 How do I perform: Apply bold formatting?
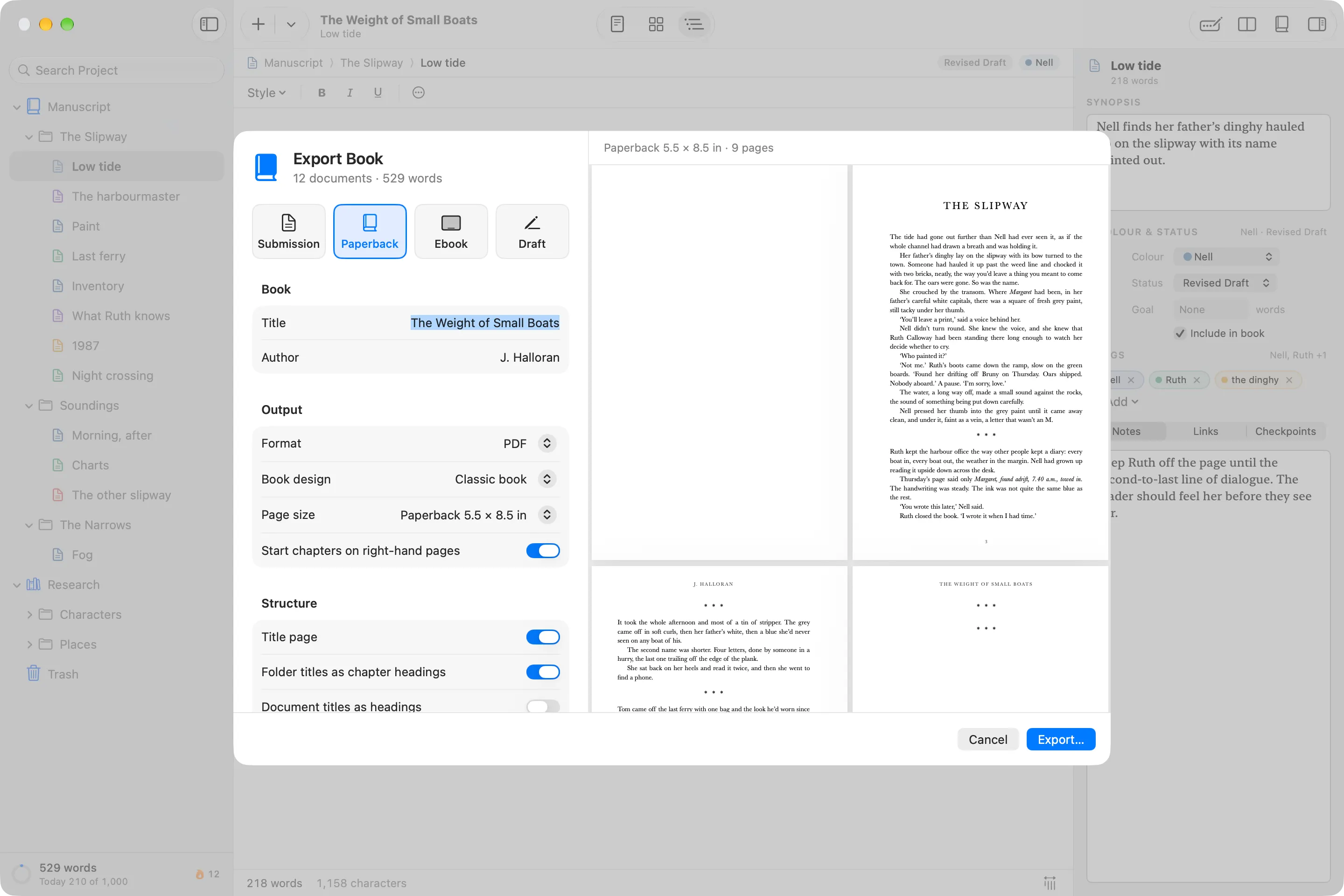[322, 92]
